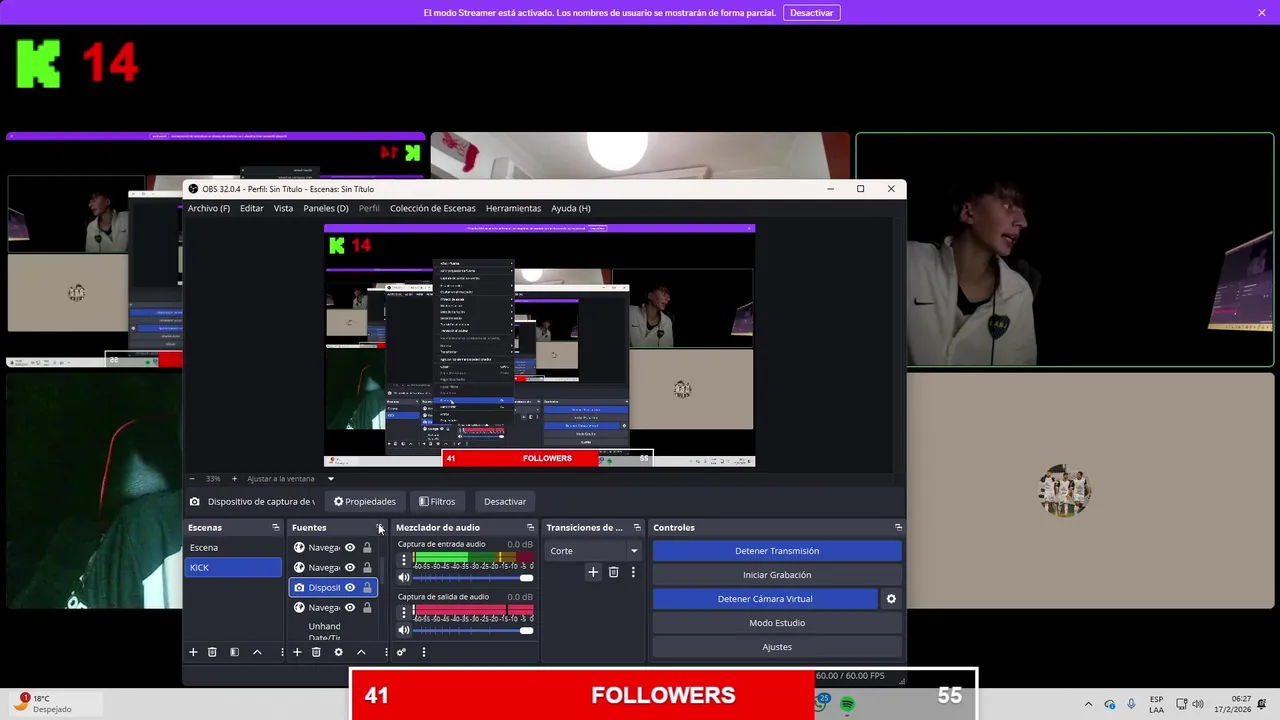Open Vista menu
Screen dimensions: 1280x720
pos(283,208)
